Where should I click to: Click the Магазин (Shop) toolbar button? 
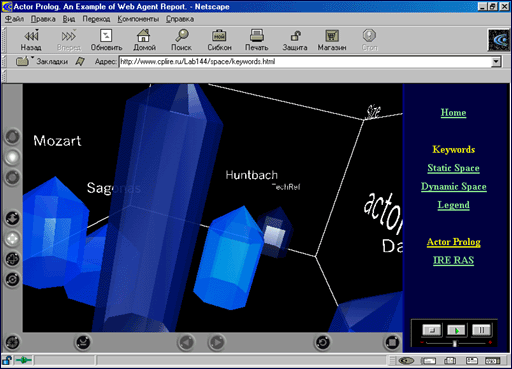click(x=332, y=40)
